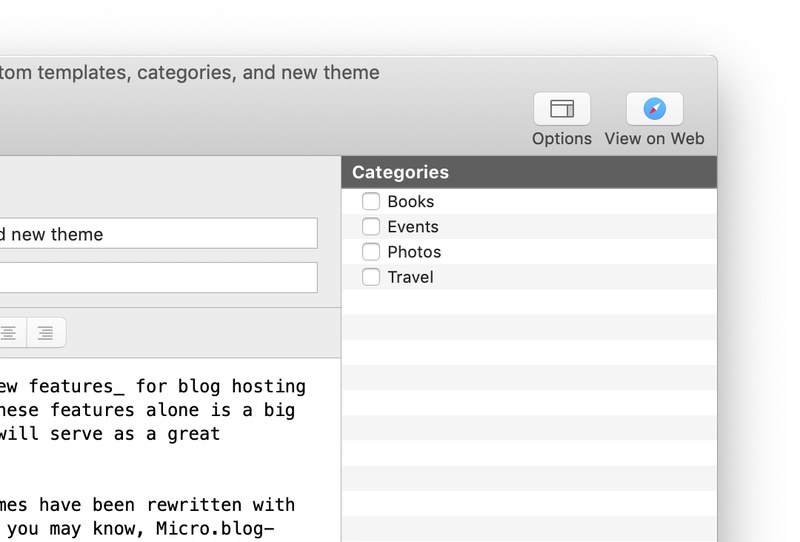
Task: Click the "View on Web" toolbar label
Action: click(655, 139)
